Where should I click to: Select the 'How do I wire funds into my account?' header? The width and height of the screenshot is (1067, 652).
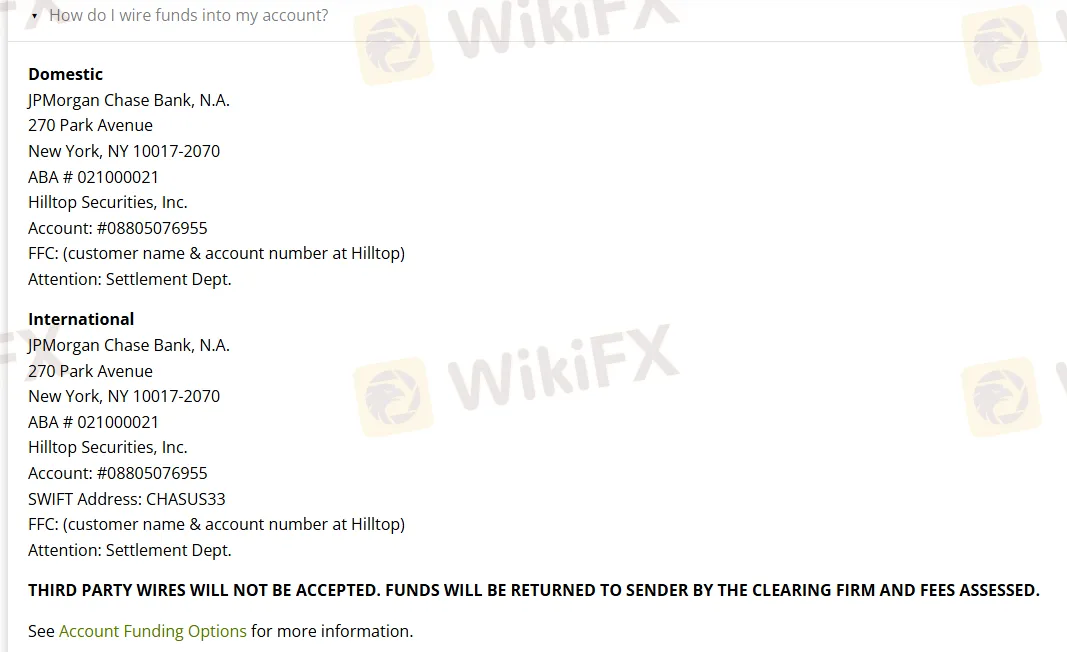click(x=188, y=15)
